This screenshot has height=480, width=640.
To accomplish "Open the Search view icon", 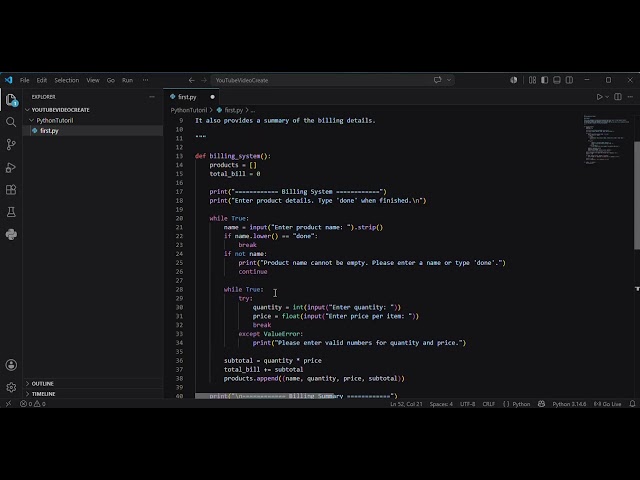I will click(x=11, y=122).
